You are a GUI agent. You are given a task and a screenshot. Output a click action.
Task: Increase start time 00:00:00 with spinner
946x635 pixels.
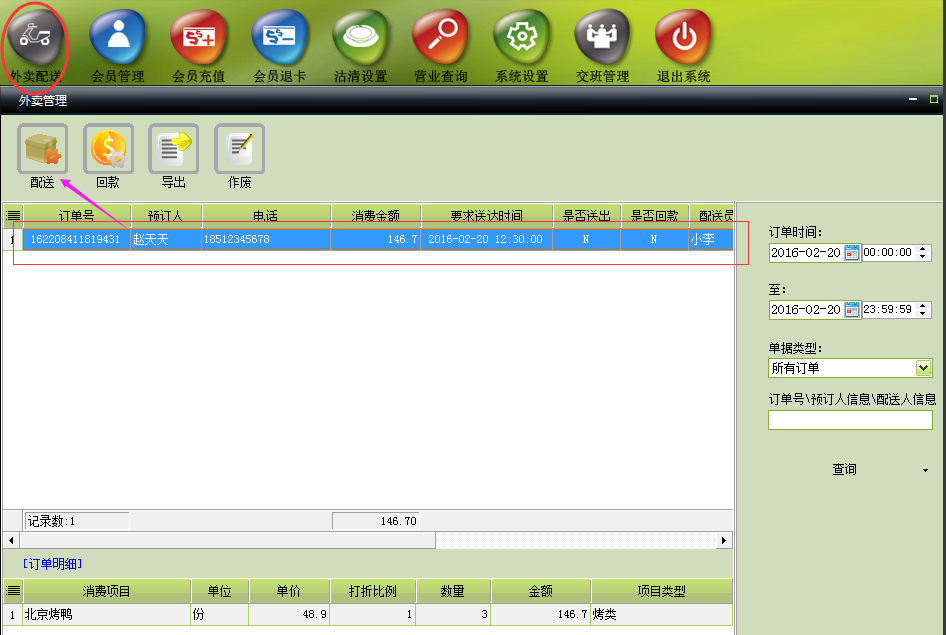(x=922, y=248)
